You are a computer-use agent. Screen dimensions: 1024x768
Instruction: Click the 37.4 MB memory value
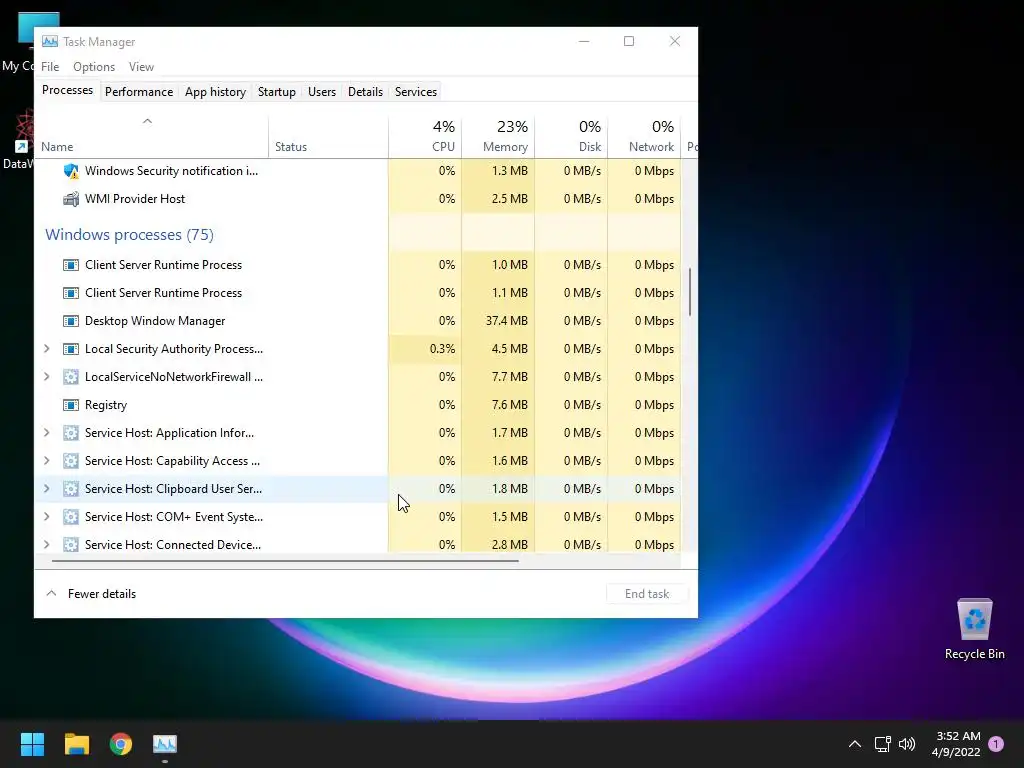tap(506, 321)
